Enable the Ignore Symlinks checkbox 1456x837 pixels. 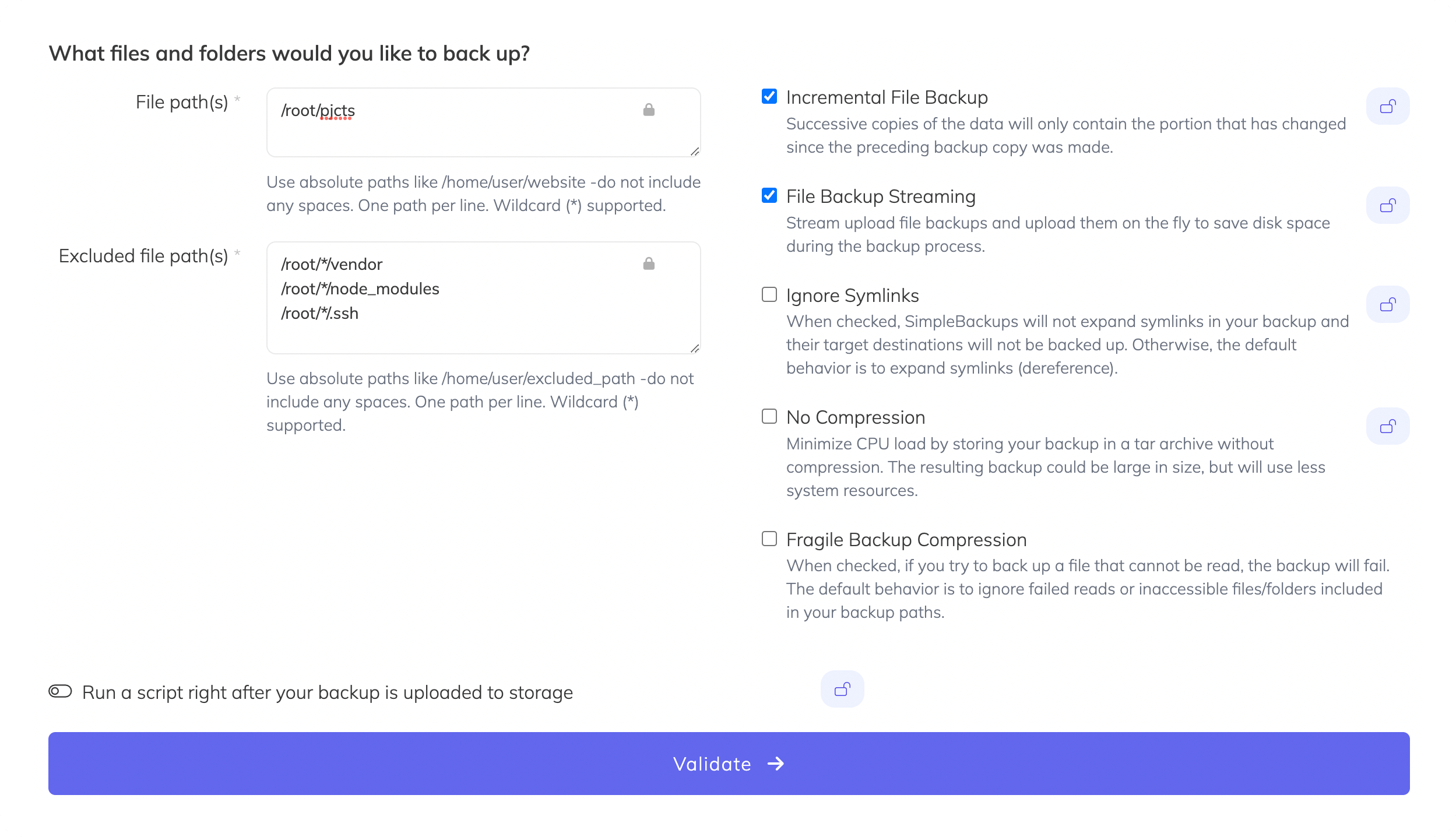tap(769, 294)
